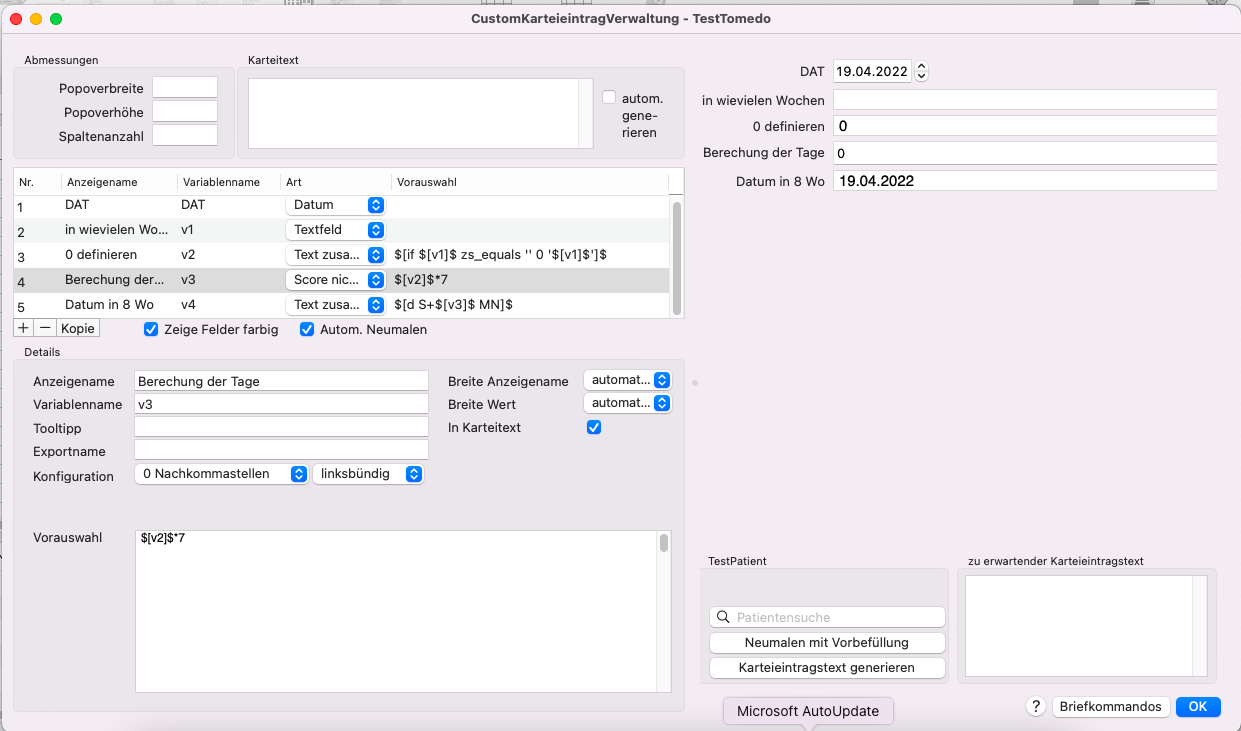Toggle the In Karteitext checkbox
This screenshot has height=731, width=1241.
594,428
